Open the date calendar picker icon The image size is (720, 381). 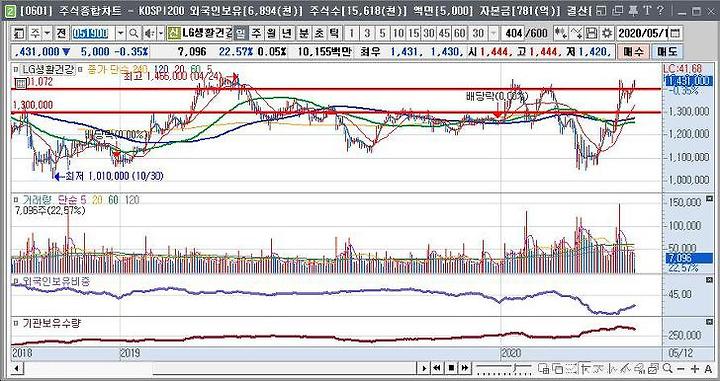(675, 33)
